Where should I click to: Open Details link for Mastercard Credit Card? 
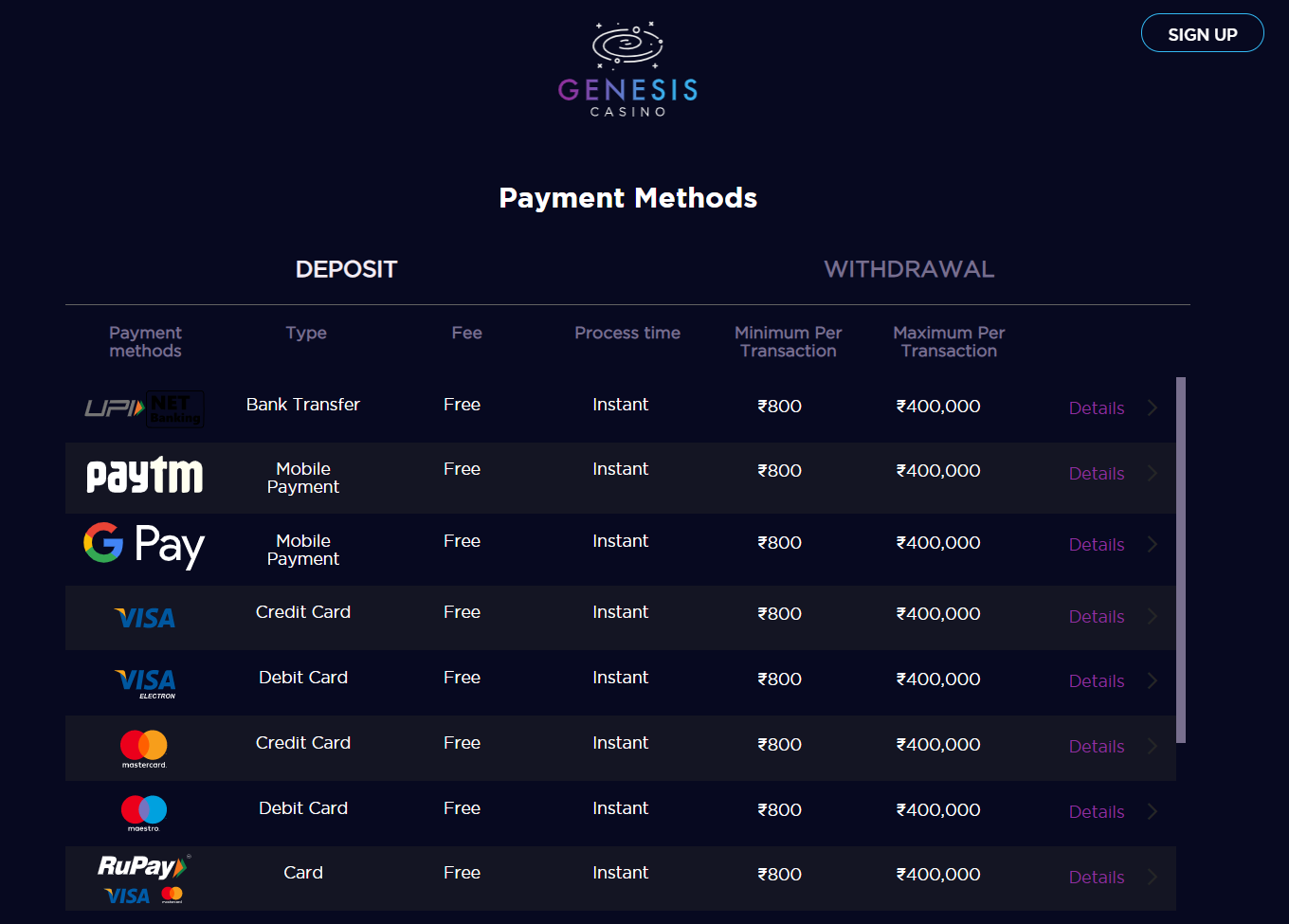[x=1097, y=747]
